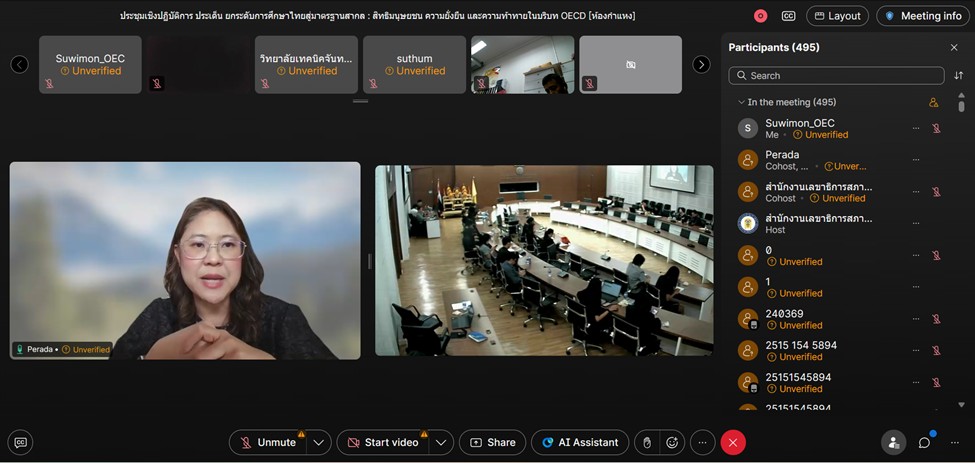The image size is (975, 463).
Task: Click the participants Search field
Action: click(x=836, y=76)
